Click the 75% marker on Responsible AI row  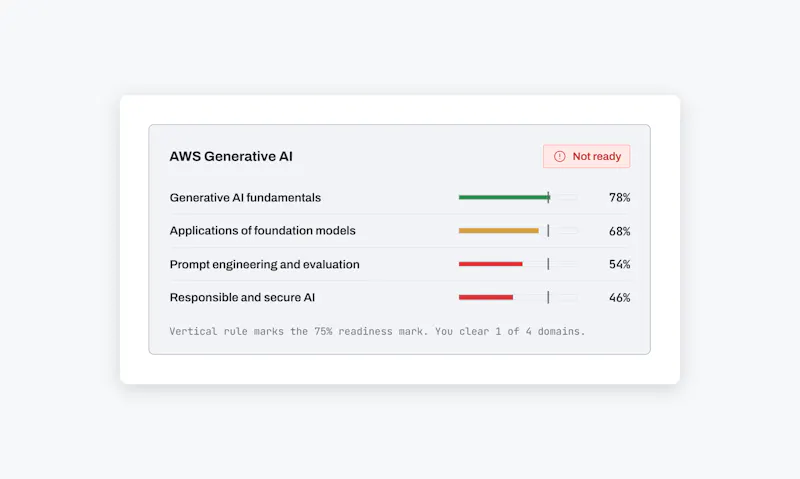tap(548, 297)
